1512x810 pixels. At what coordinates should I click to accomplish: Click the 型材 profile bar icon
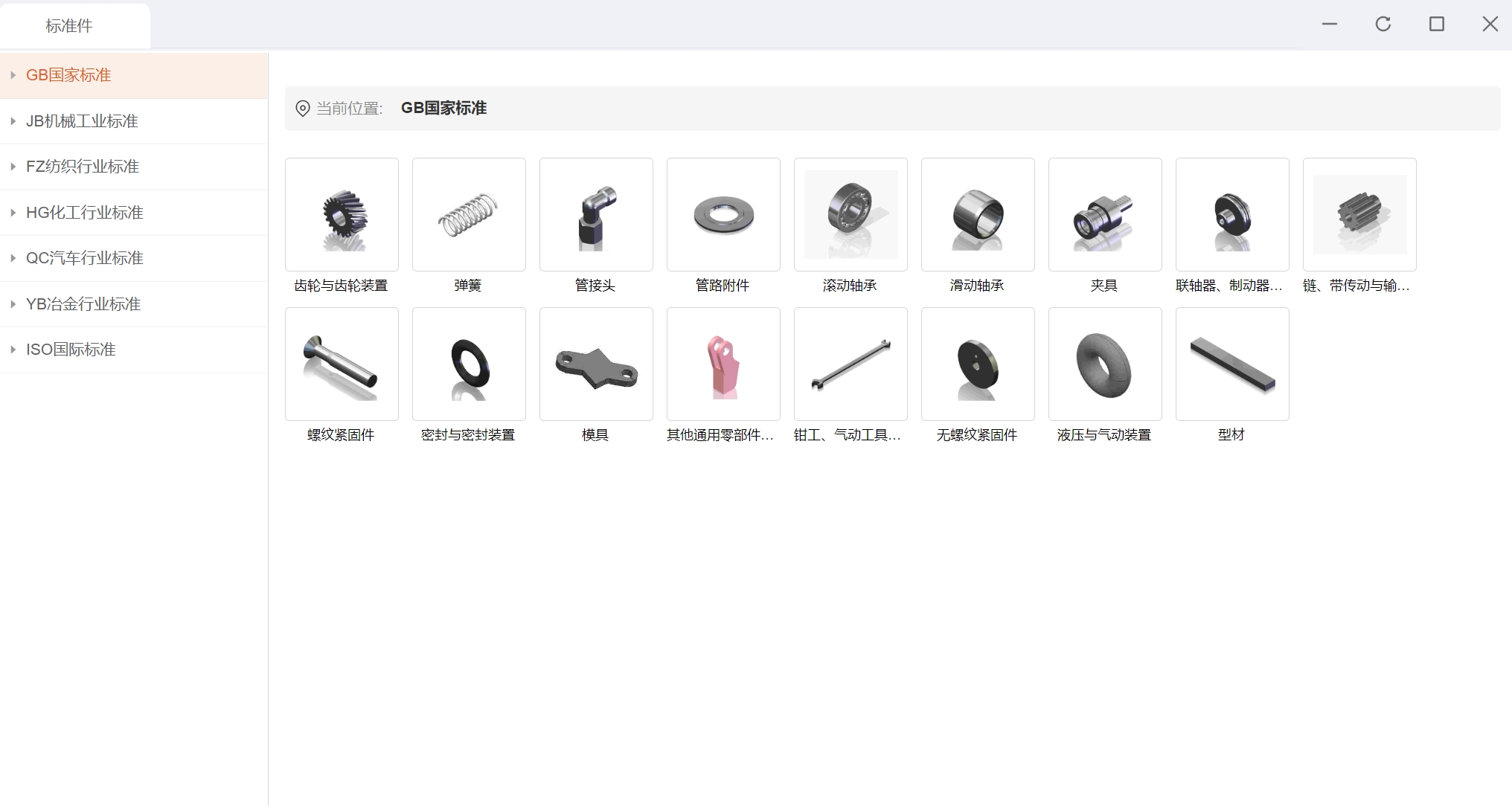pyautogui.click(x=1232, y=364)
